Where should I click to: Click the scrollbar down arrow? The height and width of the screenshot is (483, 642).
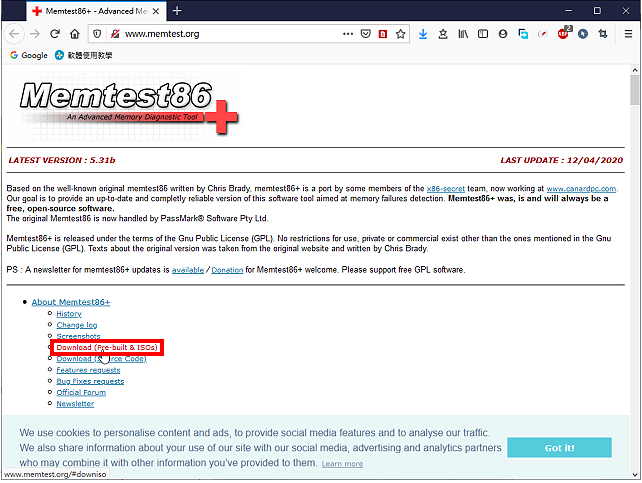coord(635,475)
